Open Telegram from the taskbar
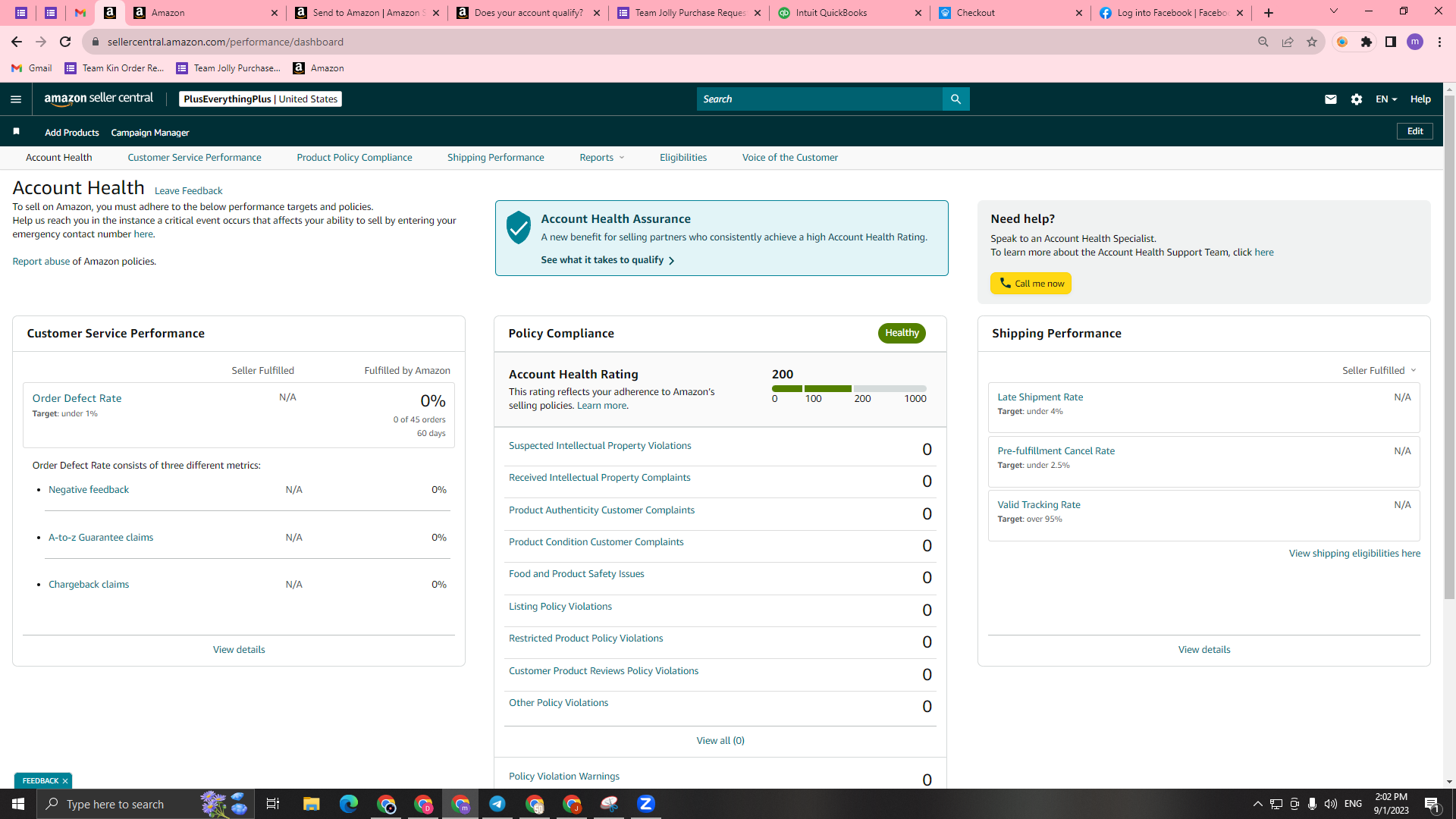1456x819 pixels. (497, 804)
